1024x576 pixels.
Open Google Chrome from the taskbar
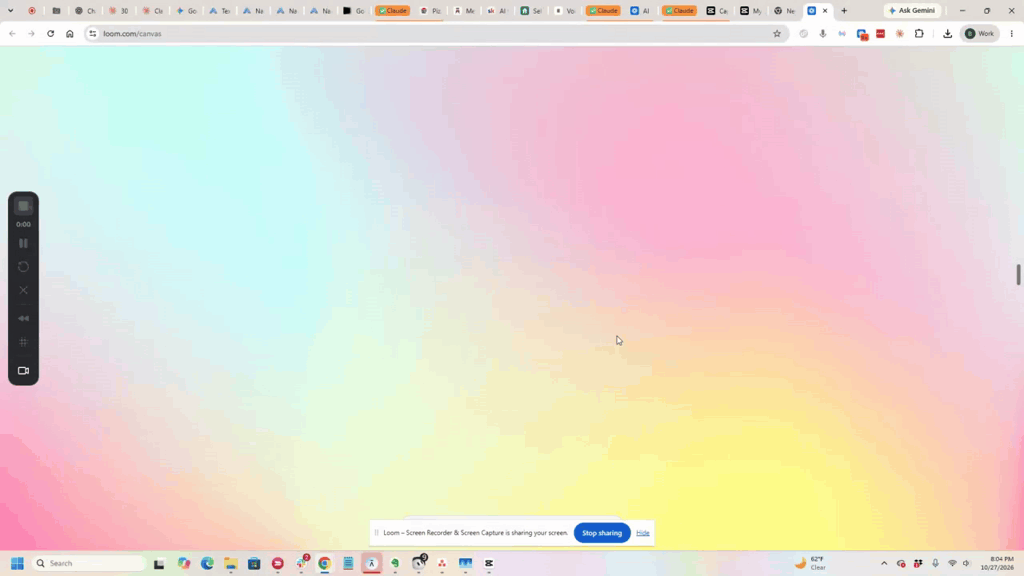[325, 563]
